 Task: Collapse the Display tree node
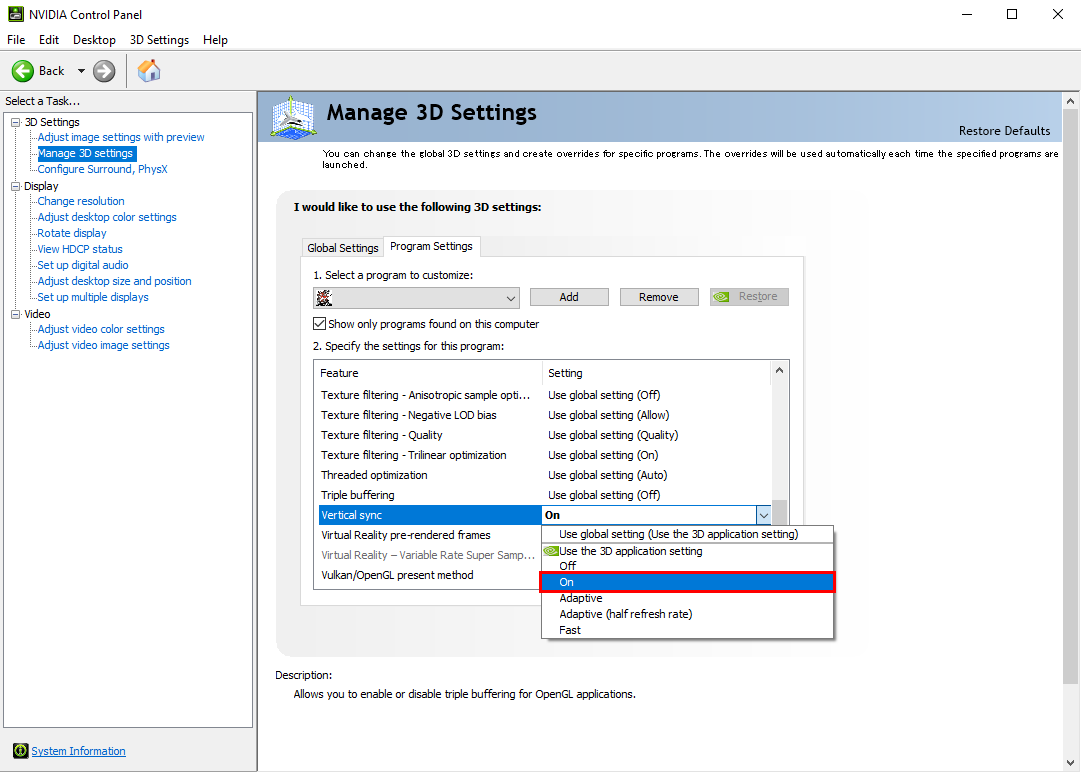point(15,186)
